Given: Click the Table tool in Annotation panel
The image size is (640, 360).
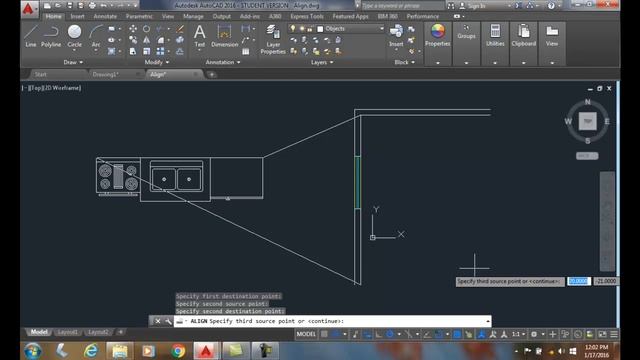Looking at the screenshot, I should [x=246, y=51].
